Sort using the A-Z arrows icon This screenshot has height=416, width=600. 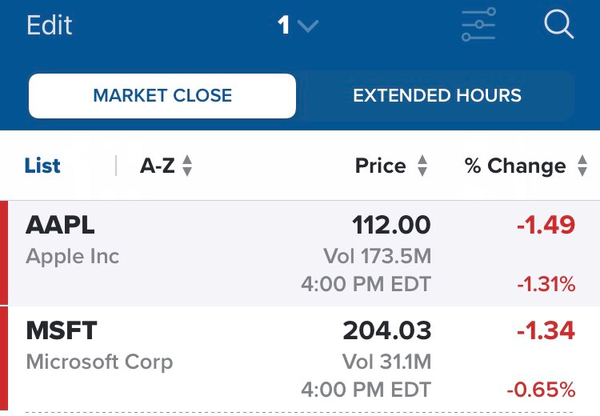(x=187, y=166)
